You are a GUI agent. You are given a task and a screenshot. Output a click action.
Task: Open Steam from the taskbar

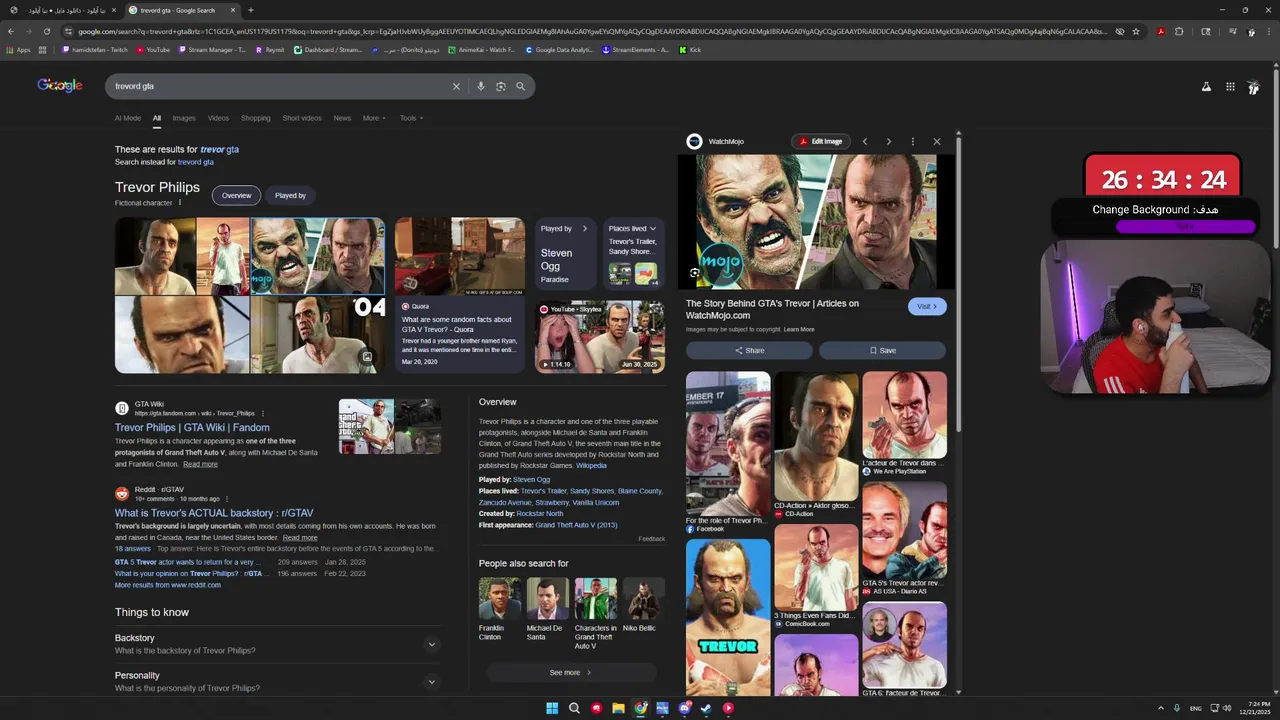[706, 708]
